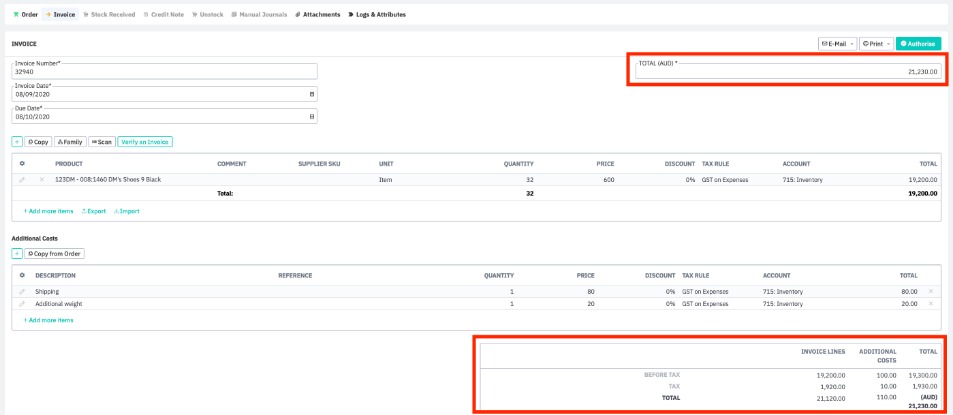Delete the Shipping additional cost row
Screen dimensions: 953x415
930,291
